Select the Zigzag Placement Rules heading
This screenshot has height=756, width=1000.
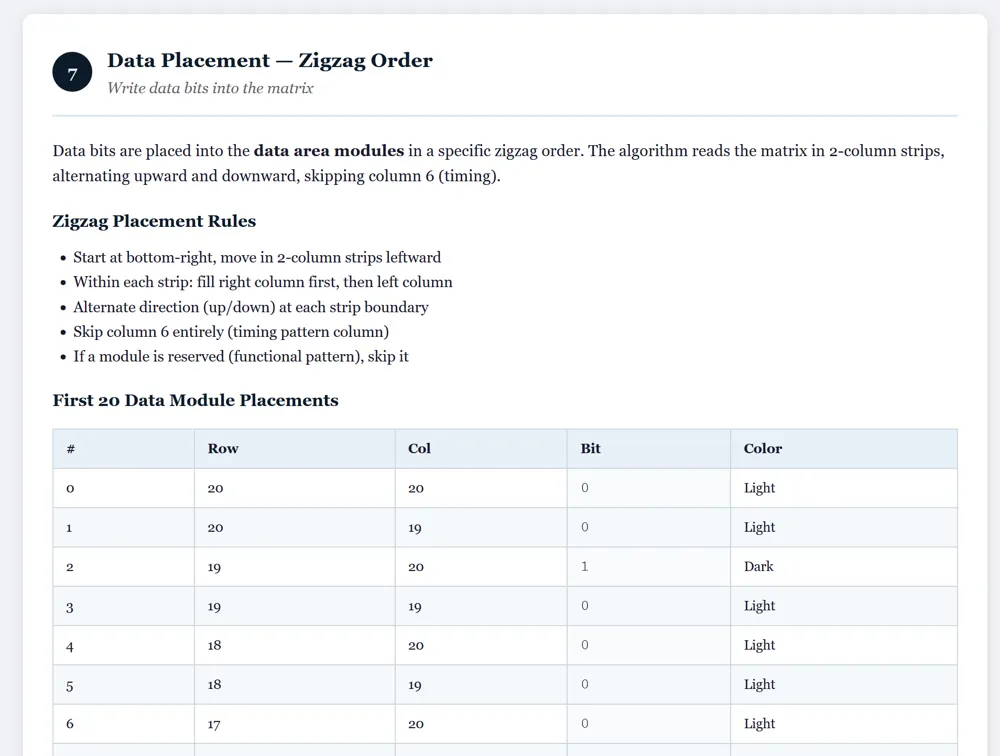click(x=154, y=221)
